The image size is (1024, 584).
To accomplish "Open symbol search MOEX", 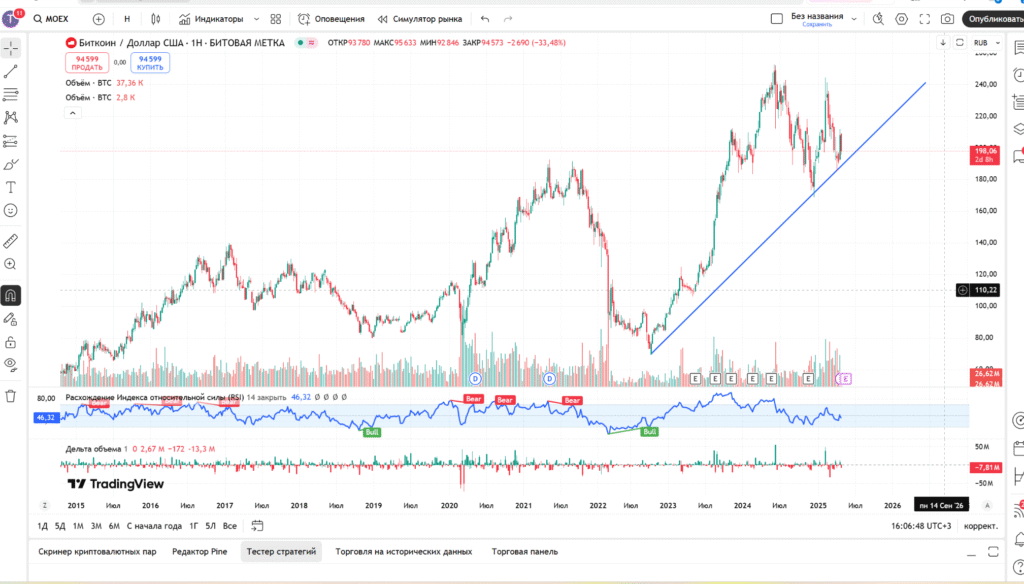I will [x=51, y=19].
